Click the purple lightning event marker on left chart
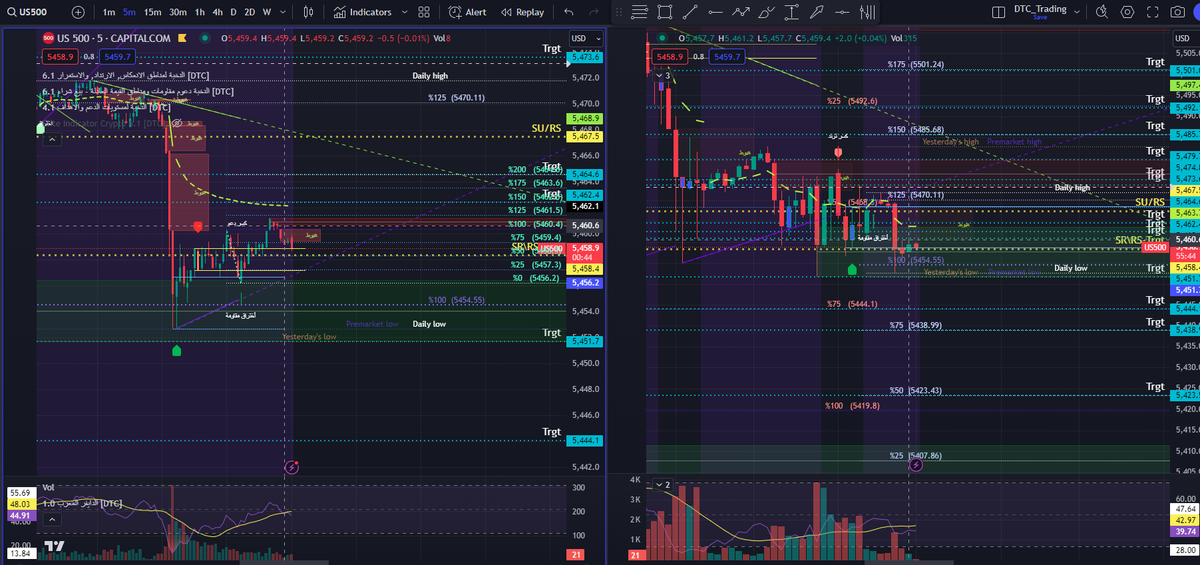1200x565 pixels. [291, 466]
